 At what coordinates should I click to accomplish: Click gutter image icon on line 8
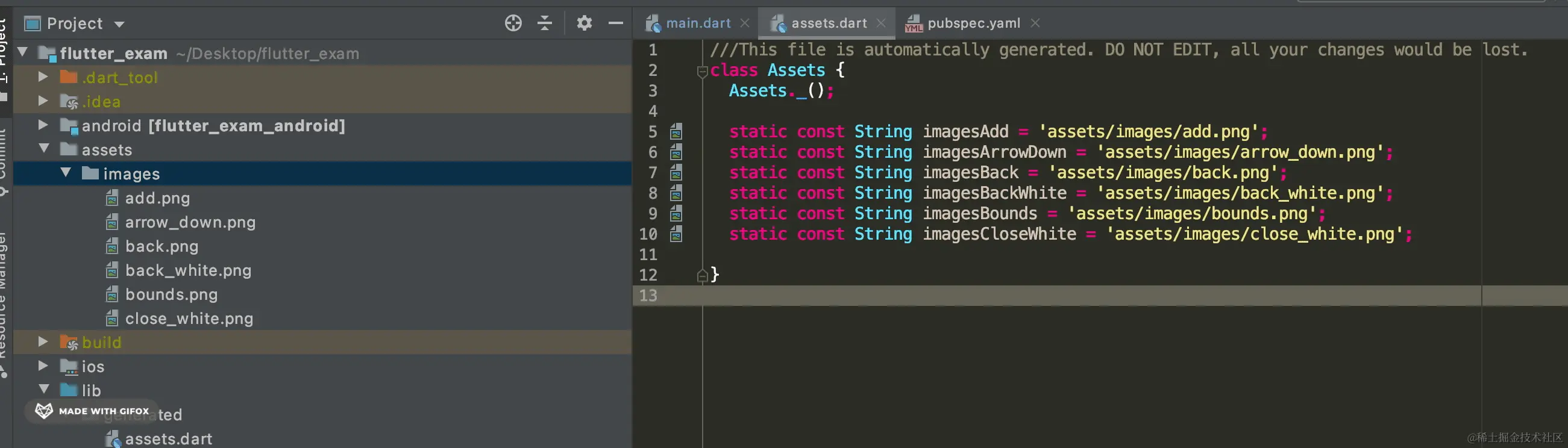coord(676,193)
